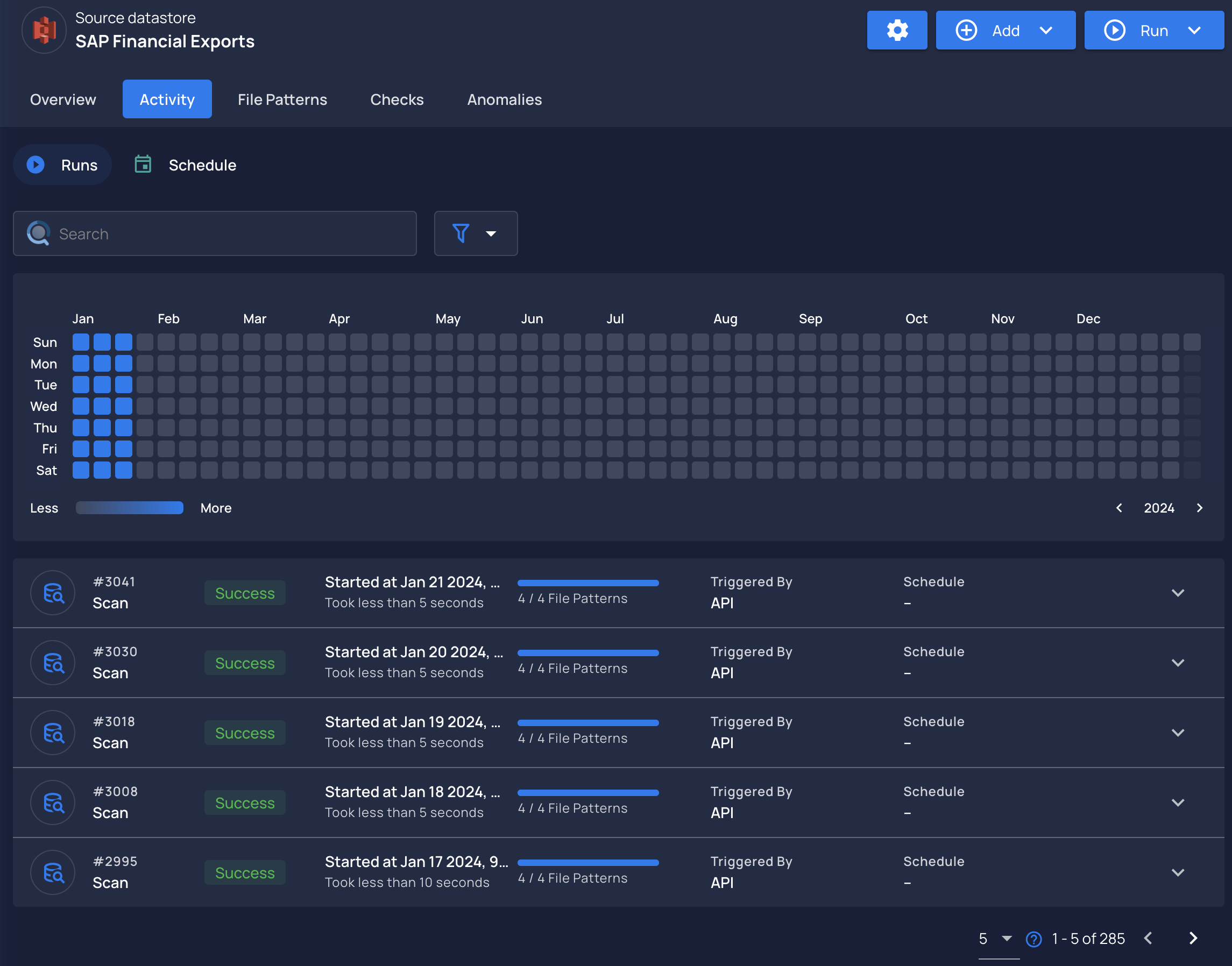Click Success badge of run #3008
1232x966 pixels.
tap(245, 802)
